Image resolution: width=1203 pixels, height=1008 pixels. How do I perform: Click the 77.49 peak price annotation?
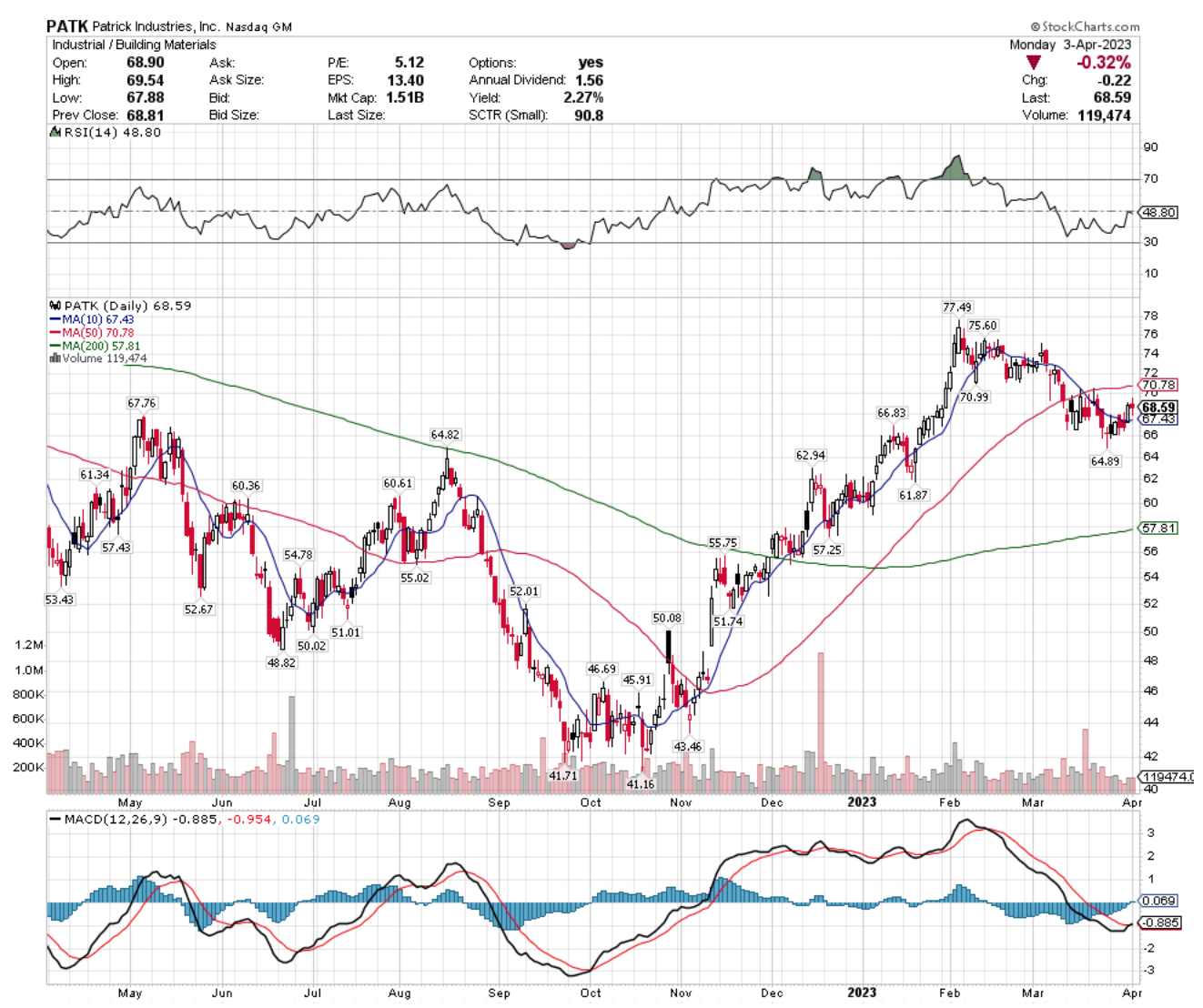point(957,307)
